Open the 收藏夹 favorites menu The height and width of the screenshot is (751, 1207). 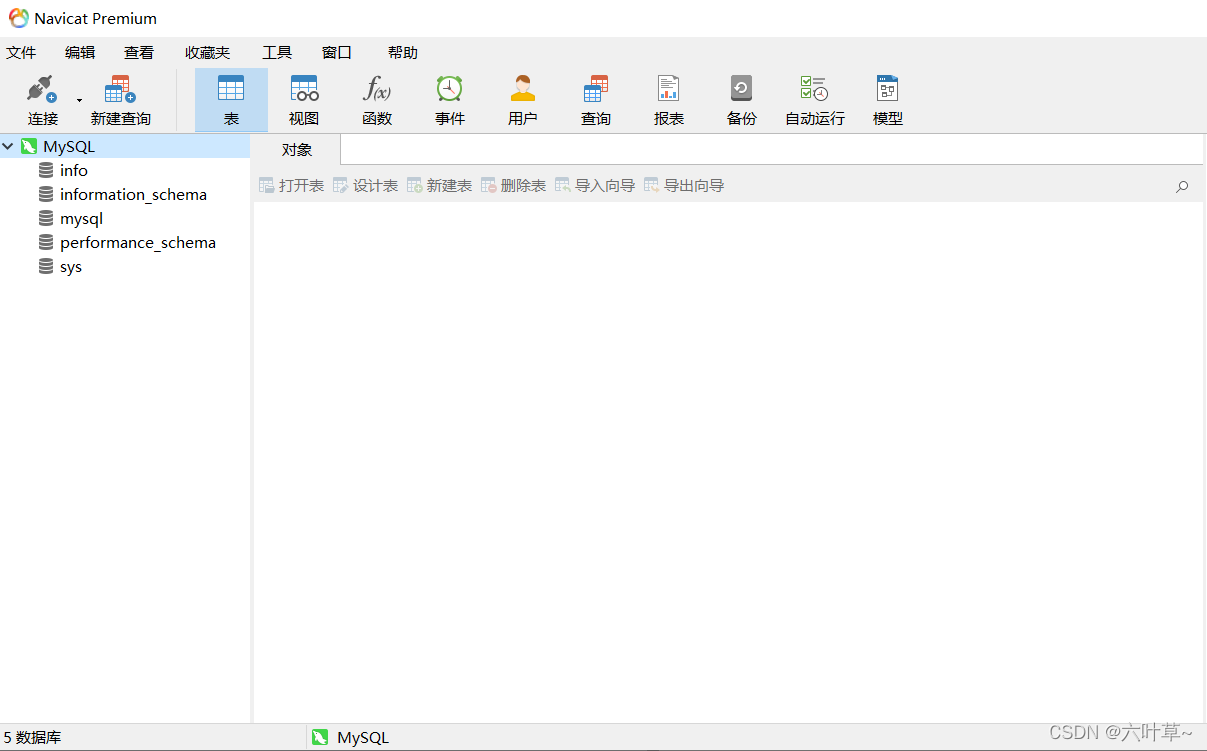(x=207, y=53)
